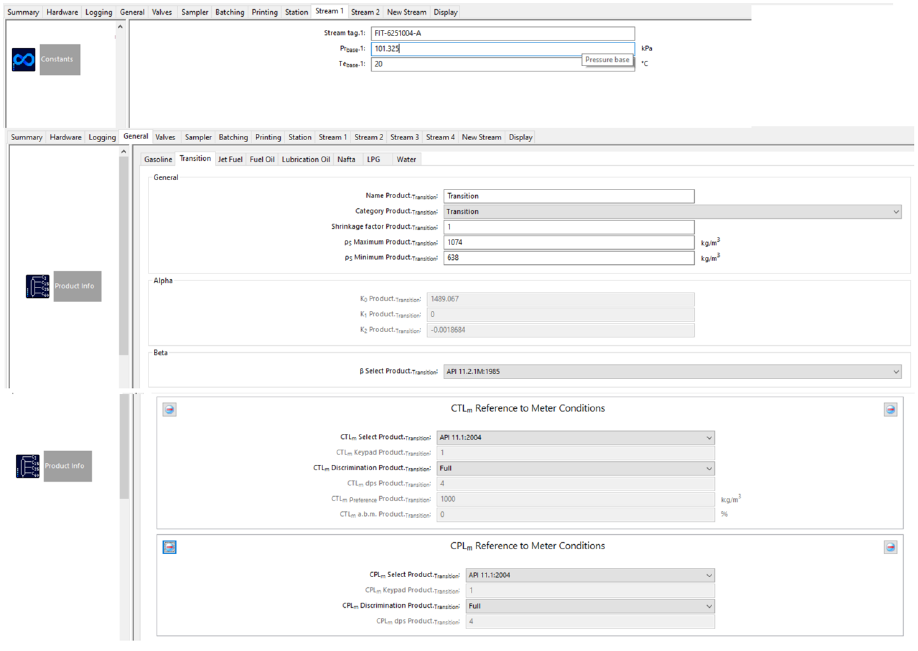
Task: Select General tab in second tab row
Action: tap(136, 136)
